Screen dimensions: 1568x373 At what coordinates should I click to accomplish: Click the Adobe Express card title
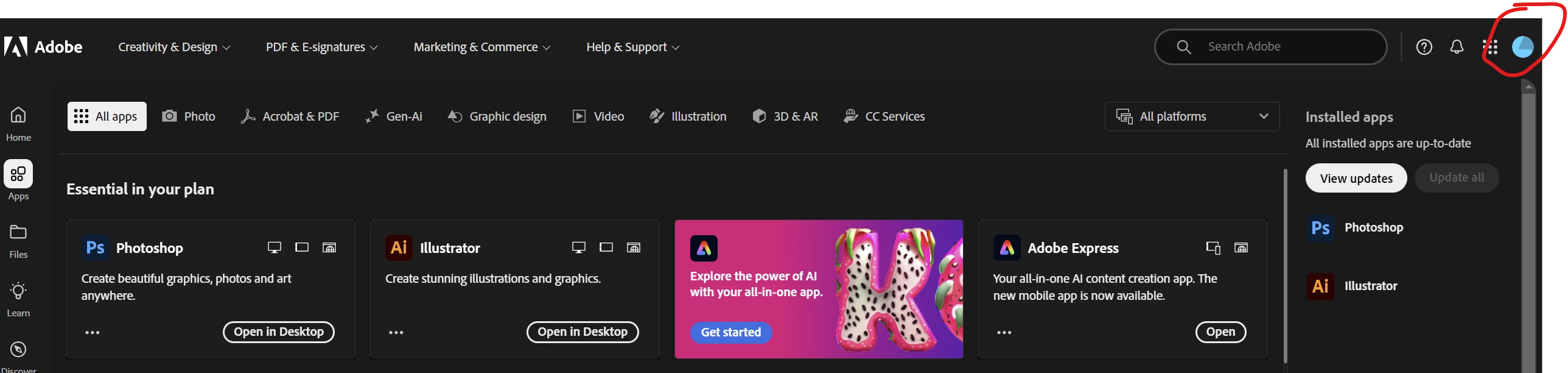[x=1073, y=248]
